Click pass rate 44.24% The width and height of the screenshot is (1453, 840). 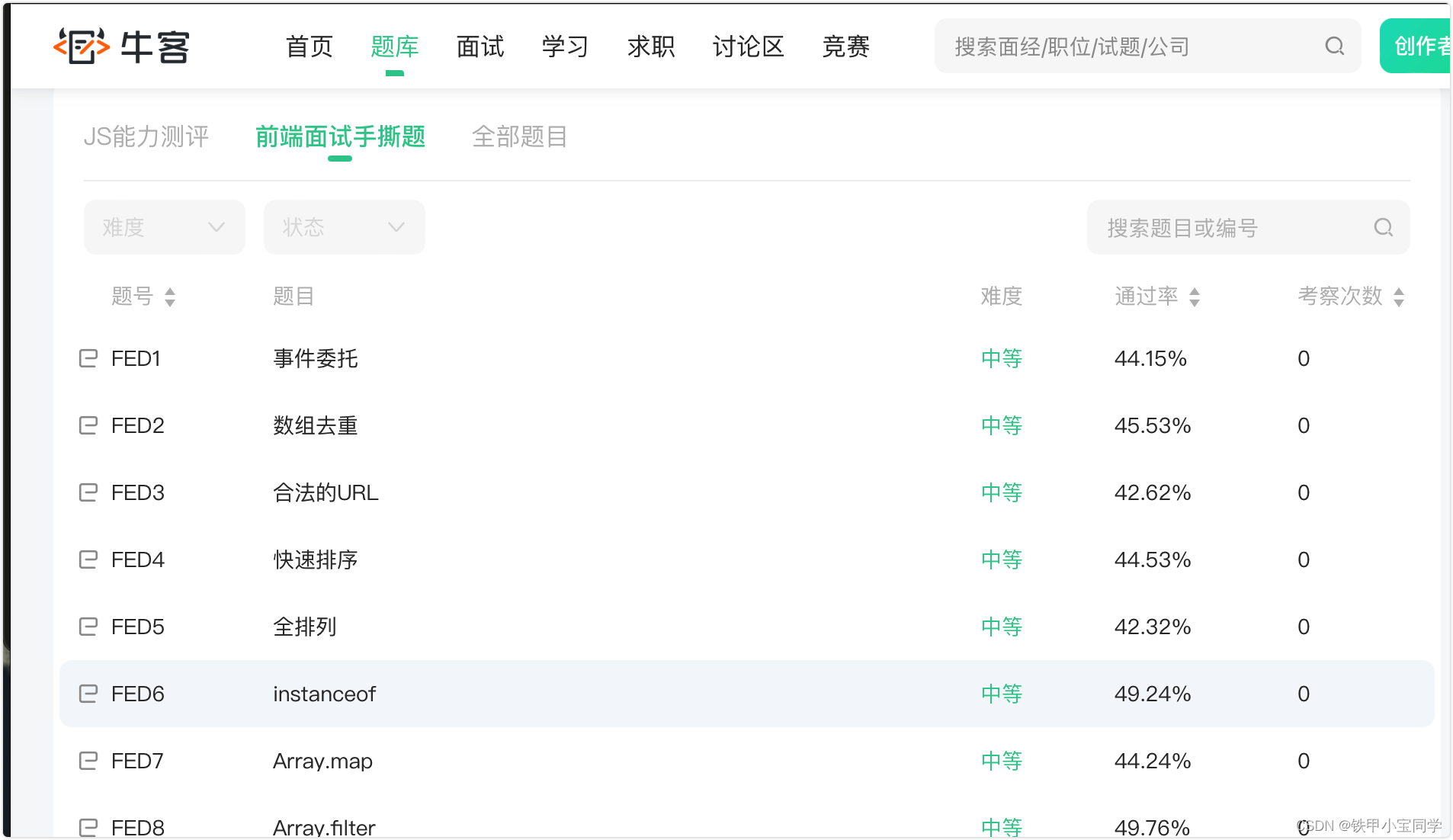[x=1153, y=761]
